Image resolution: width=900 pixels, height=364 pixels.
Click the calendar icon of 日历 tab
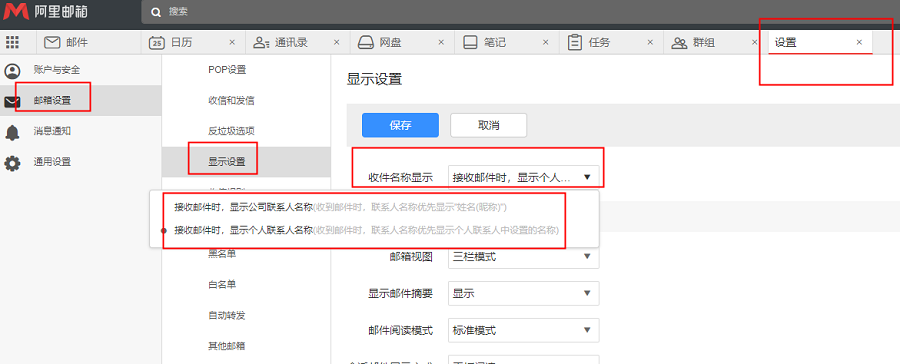(x=157, y=42)
